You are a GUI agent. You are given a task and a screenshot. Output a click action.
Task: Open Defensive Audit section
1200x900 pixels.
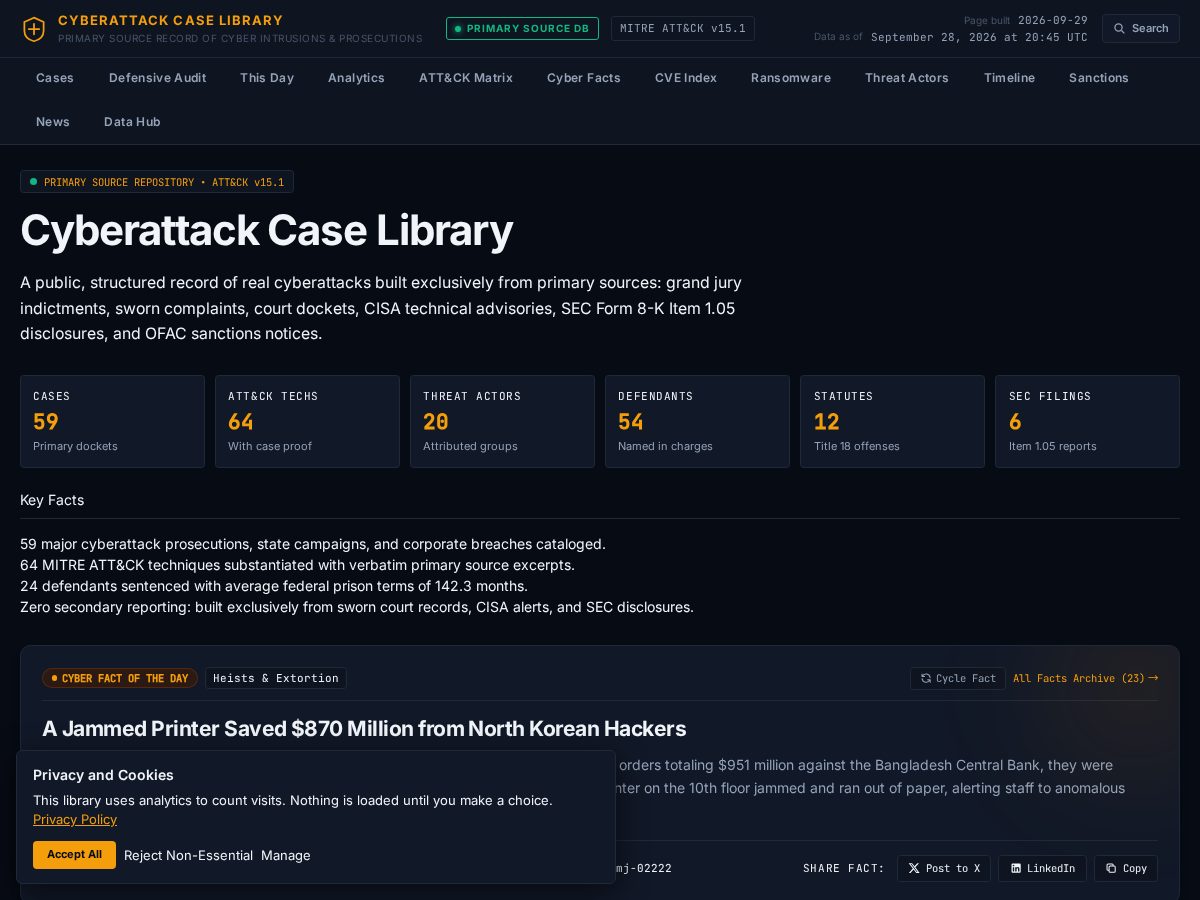(x=157, y=78)
